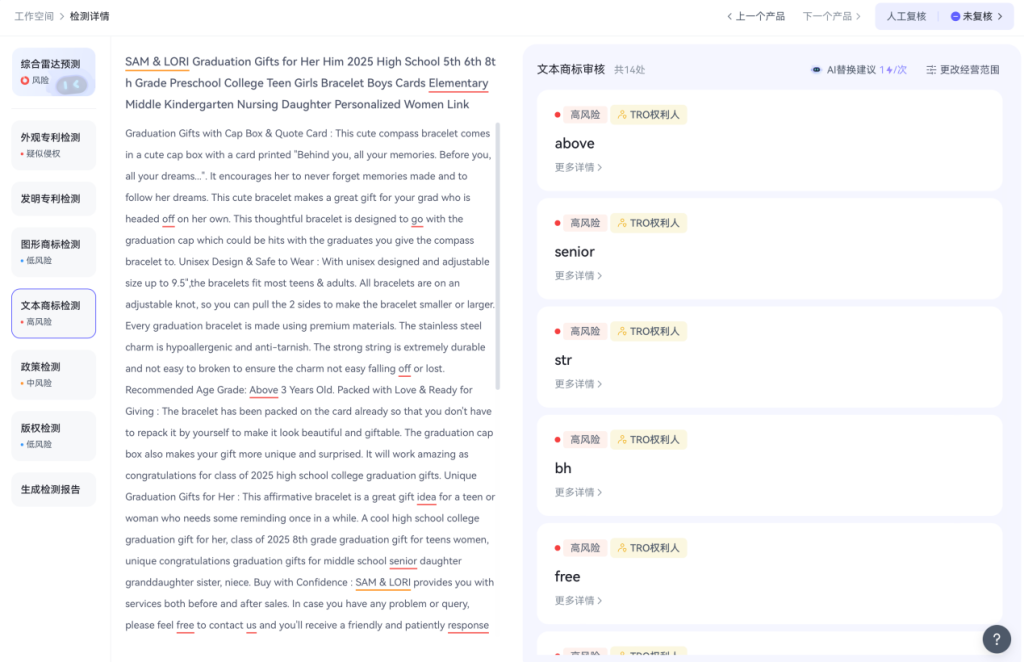The height and width of the screenshot is (662, 1024).
Task: Click underlined word idea in description
Action: (x=426, y=497)
